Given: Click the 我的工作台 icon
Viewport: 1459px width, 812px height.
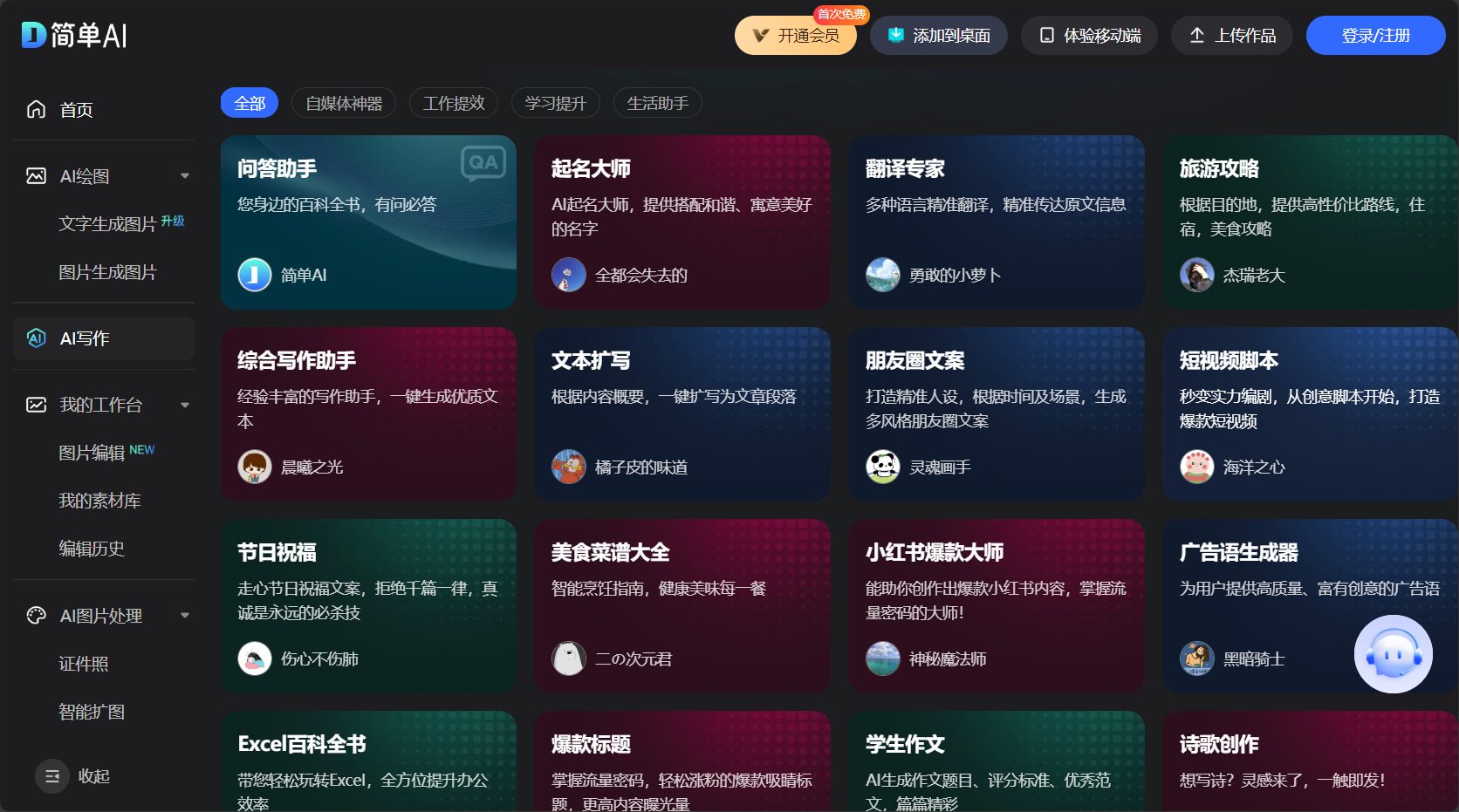Looking at the screenshot, I should [36, 405].
